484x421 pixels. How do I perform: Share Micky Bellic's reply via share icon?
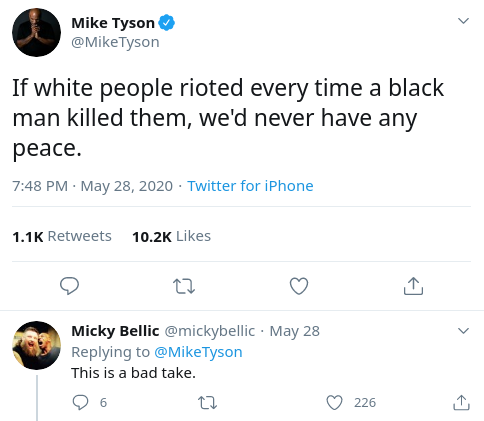pyautogui.click(x=461, y=402)
